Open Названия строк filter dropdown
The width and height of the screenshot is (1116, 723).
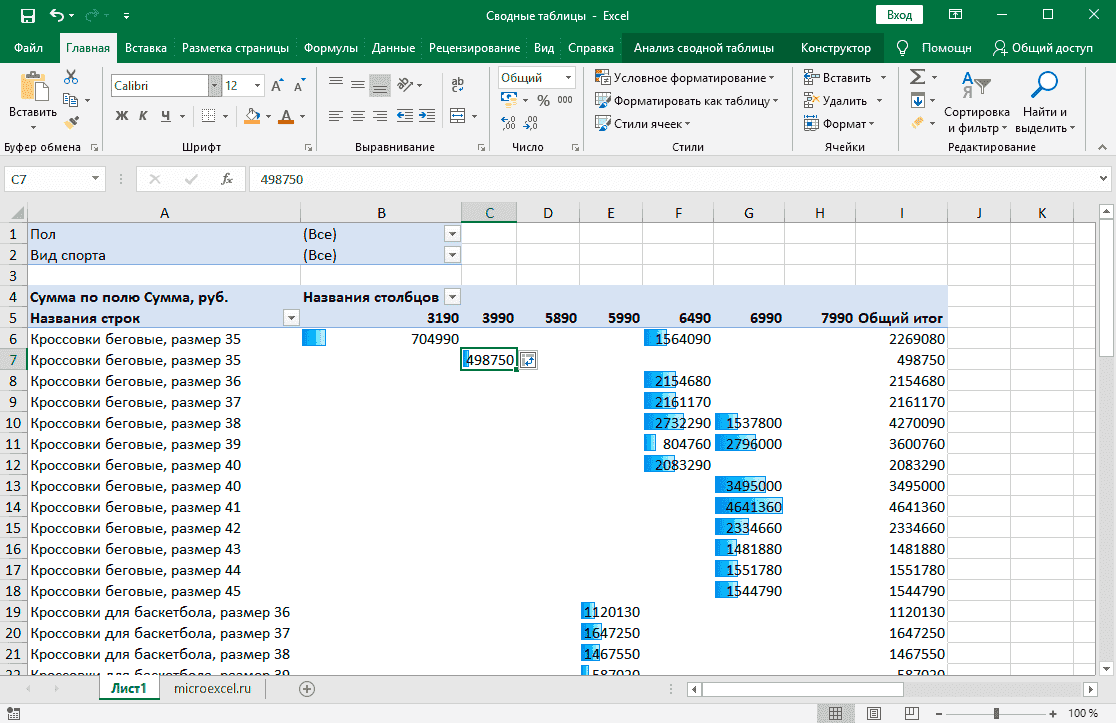[291, 318]
